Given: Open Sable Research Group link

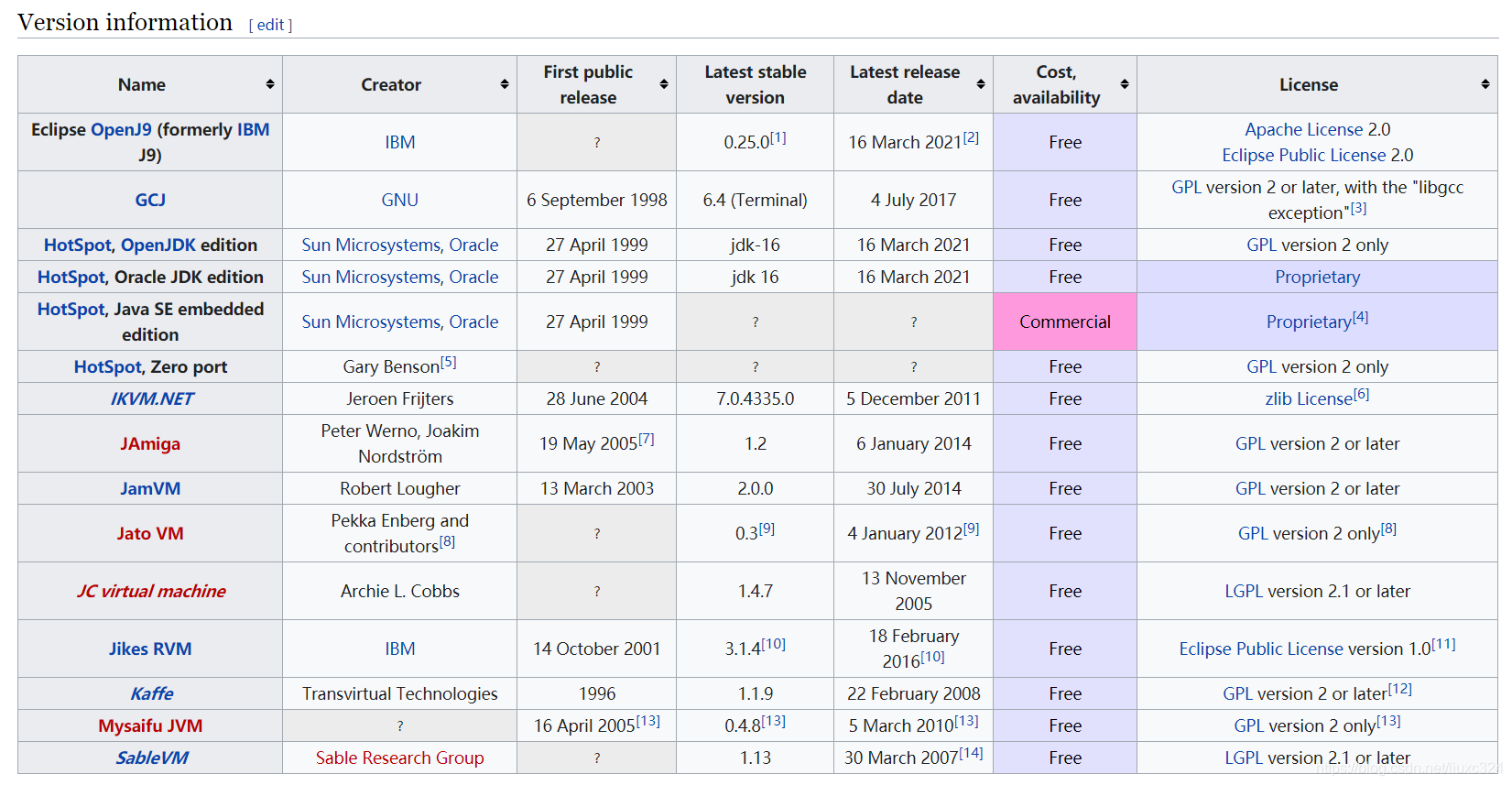Looking at the screenshot, I should [400, 758].
